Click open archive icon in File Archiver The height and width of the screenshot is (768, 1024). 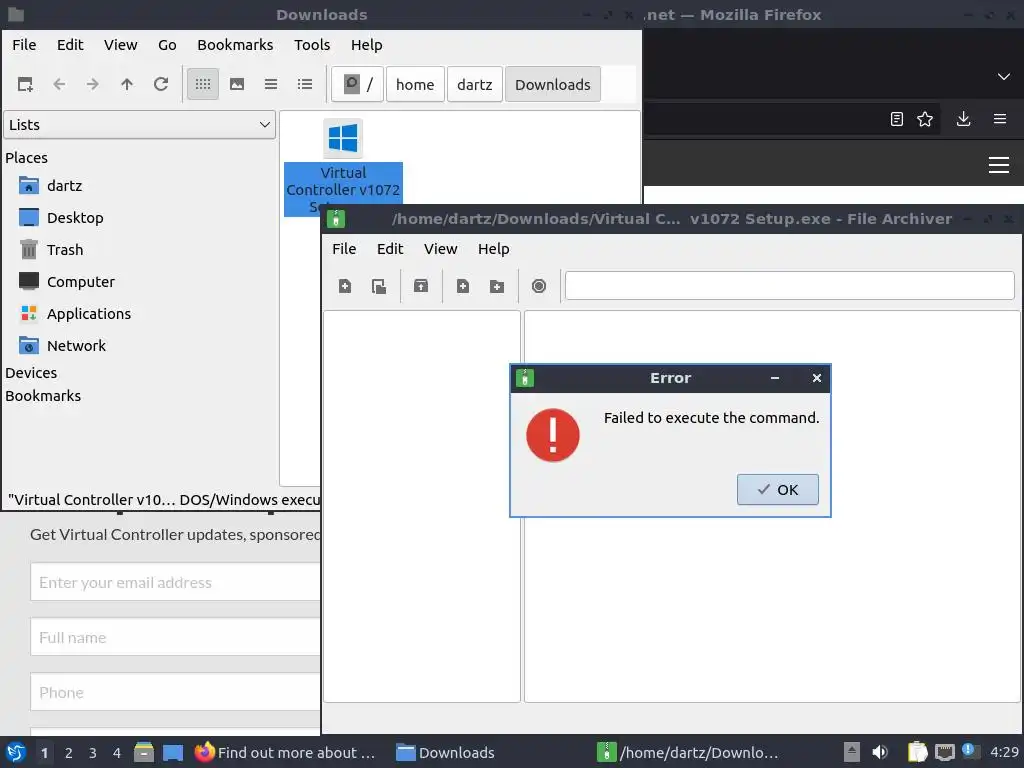(x=379, y=286)
